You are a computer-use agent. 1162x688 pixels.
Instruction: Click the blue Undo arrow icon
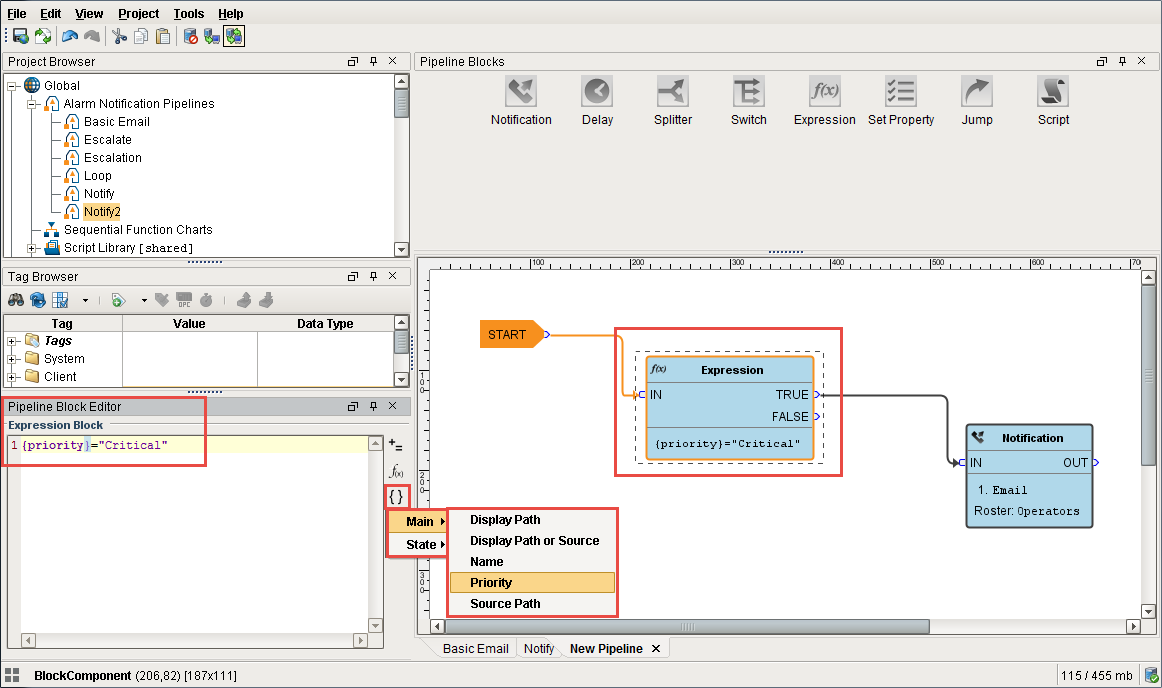coord(70,36)
